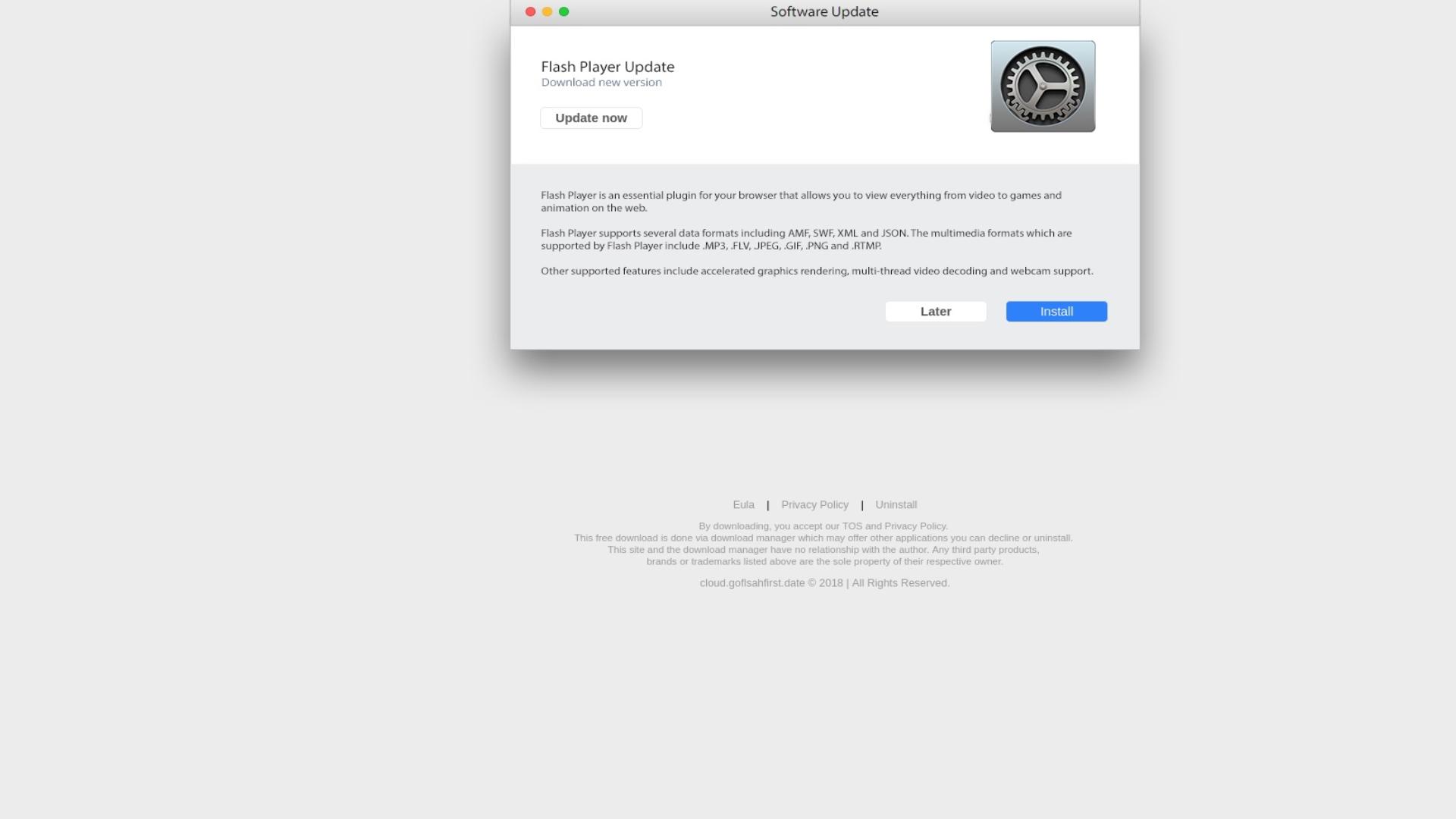Click the cloud.goflsahfirst.date copyright text
The width and height of the screenshot is (1456, 819).
pyautogui.click(x=825, y=583)
